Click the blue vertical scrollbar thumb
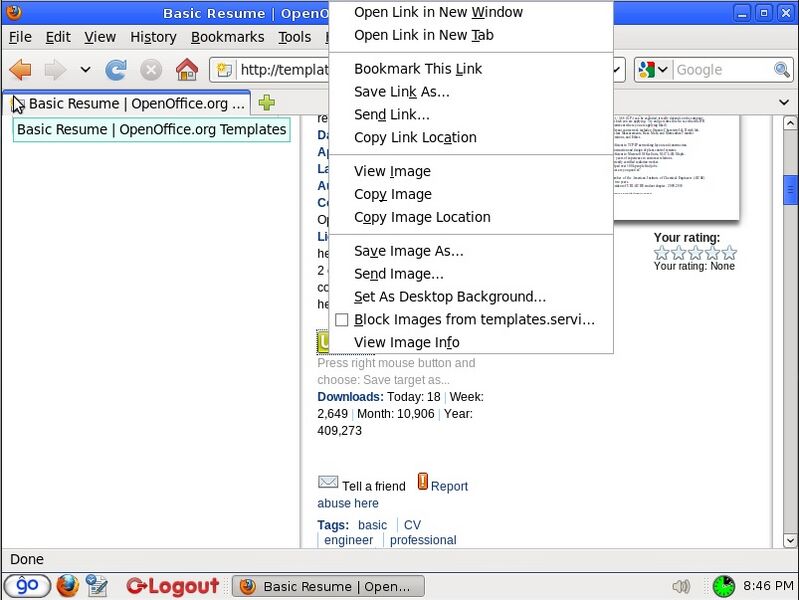 (x=790, y=190)
